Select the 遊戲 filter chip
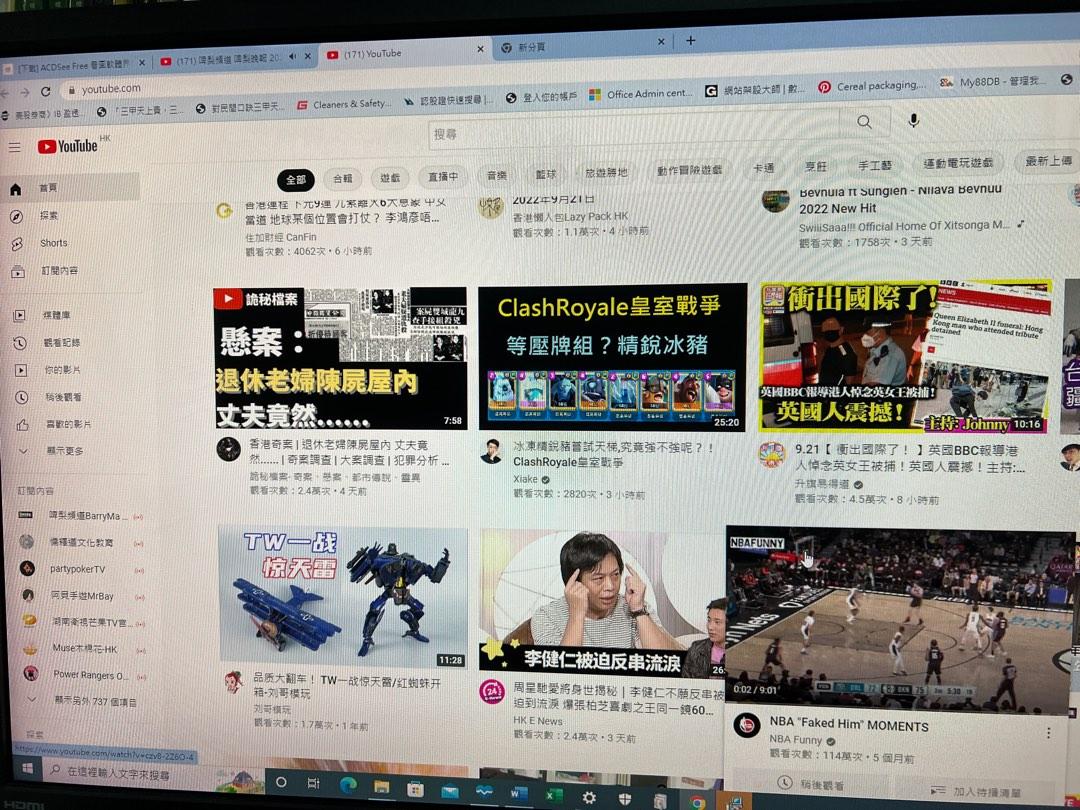 point(390,178)
